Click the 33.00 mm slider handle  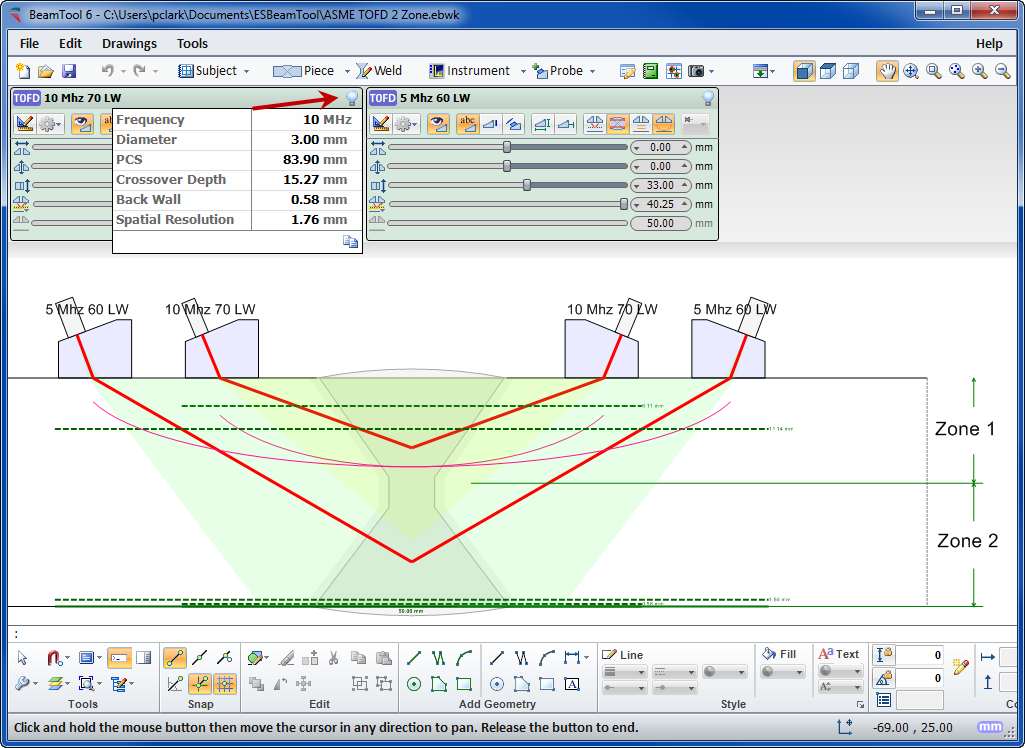coord(527,185)
